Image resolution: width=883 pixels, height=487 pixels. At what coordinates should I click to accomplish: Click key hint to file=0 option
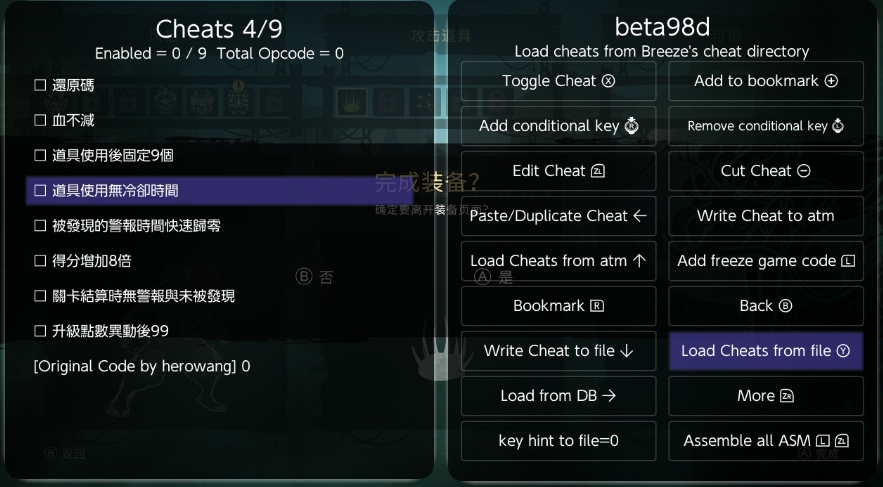558,441
